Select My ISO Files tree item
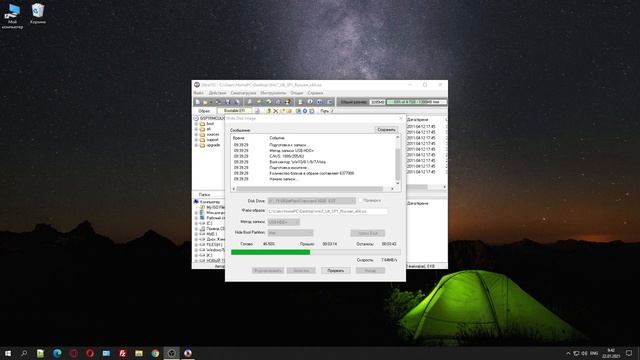The height and width of the screenshot is (360, 640). click(215, 207)
